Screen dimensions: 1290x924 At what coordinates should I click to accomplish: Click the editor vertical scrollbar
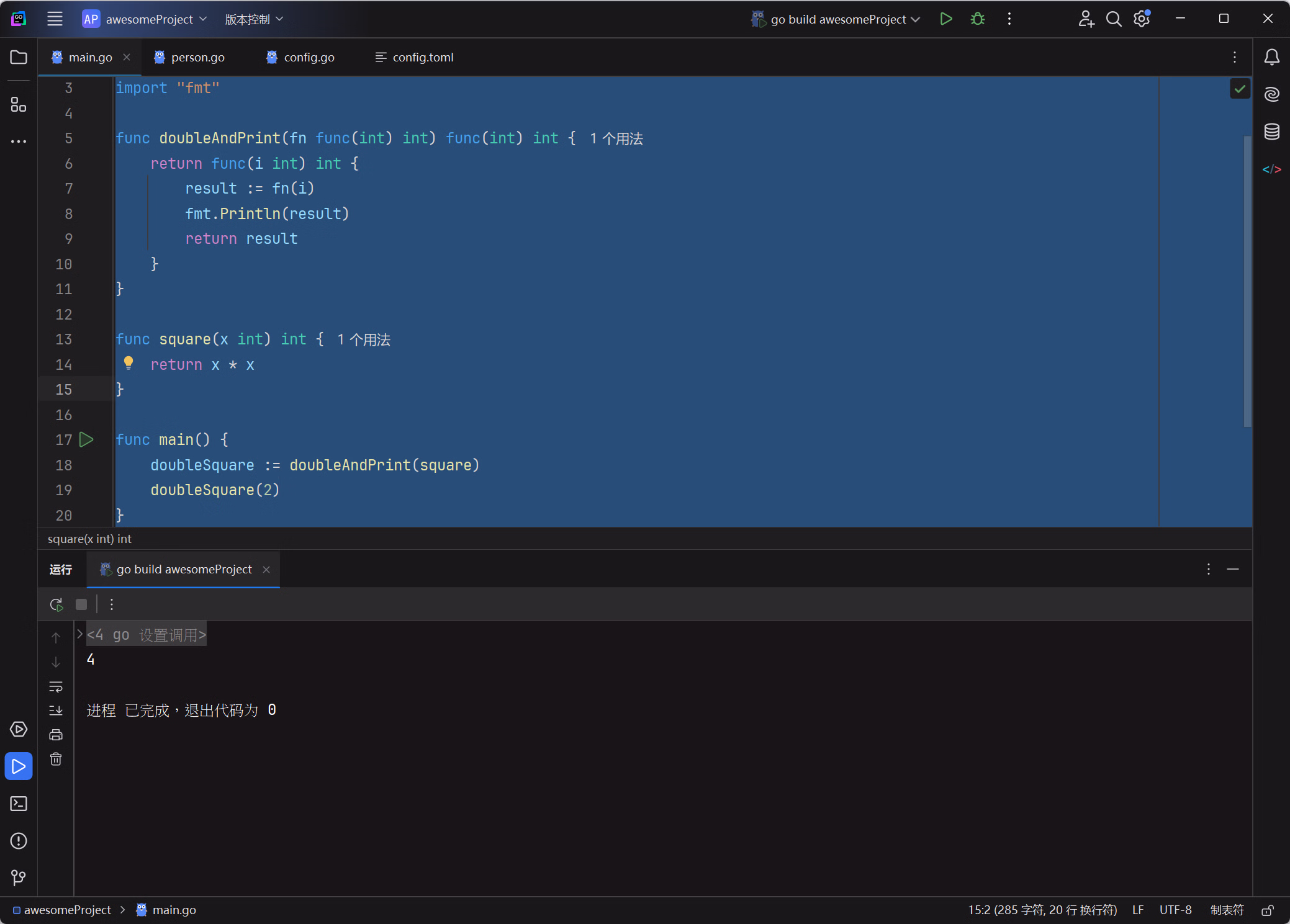click(1247, 279)
